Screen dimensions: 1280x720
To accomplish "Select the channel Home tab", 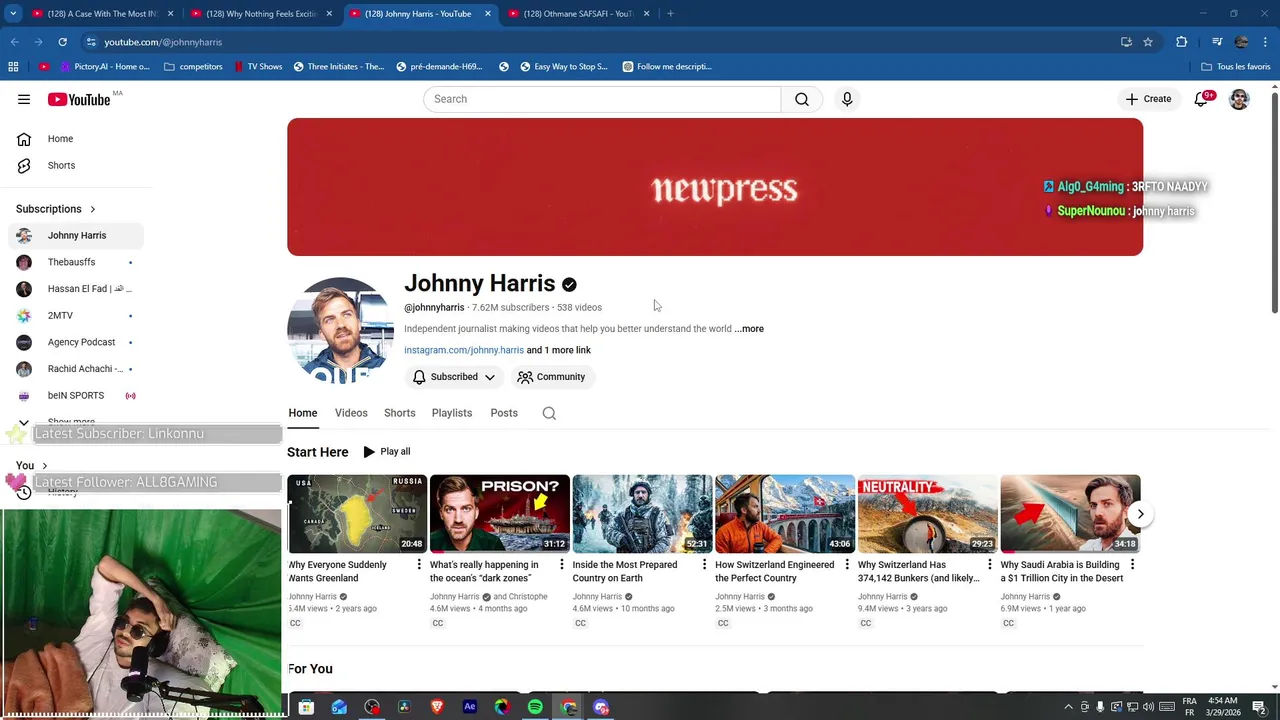I will pyautogui.click(x=303, y=413).
